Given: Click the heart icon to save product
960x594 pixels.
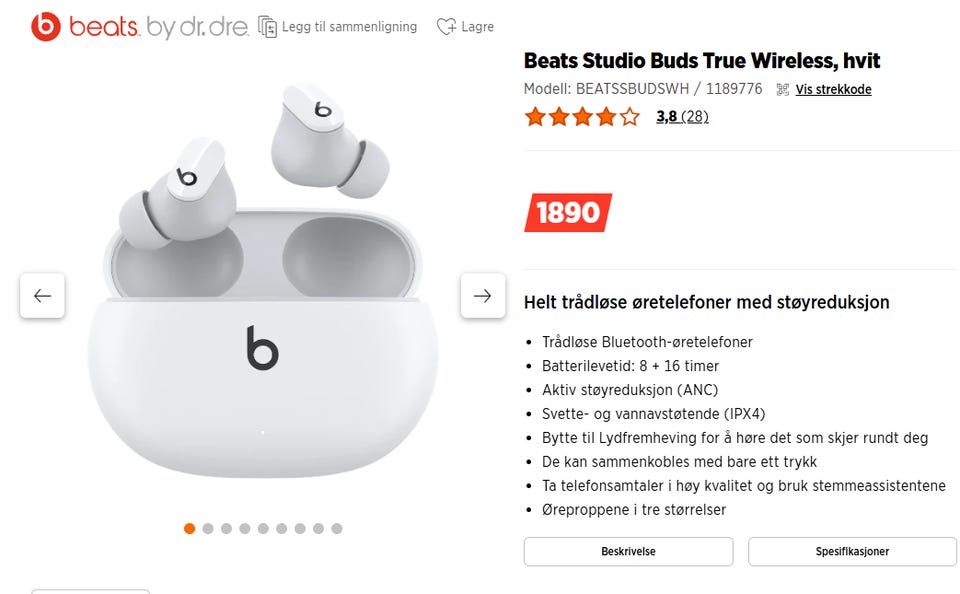Looking at the screenshot, I should tap(446, 26).
